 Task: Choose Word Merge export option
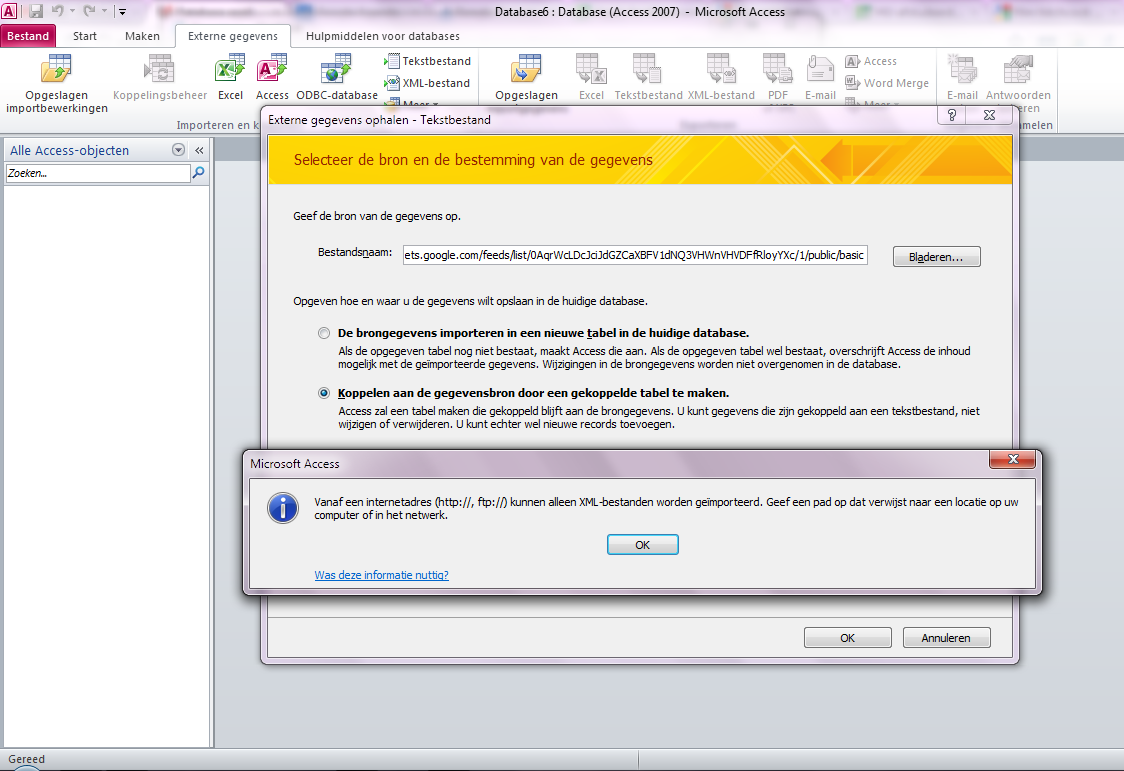pos(887,83)
